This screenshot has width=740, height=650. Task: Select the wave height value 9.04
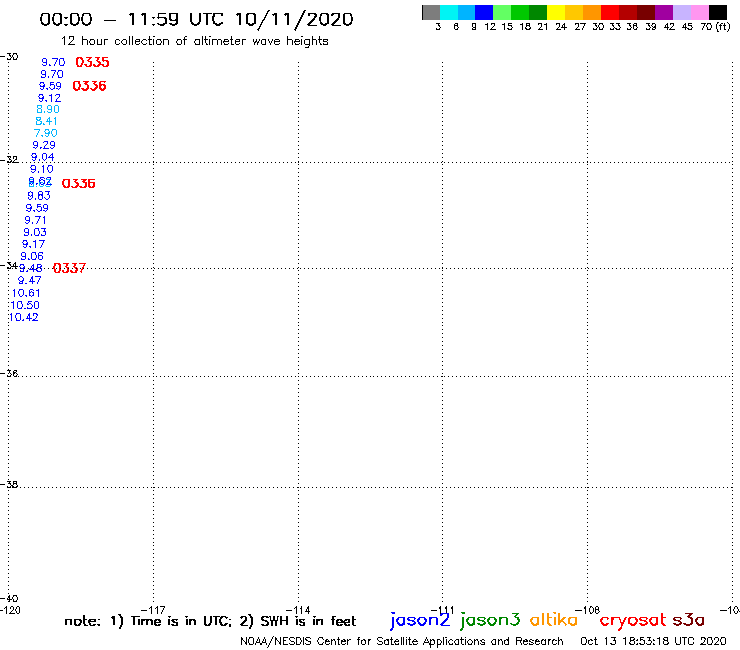[x=42, y=157]
